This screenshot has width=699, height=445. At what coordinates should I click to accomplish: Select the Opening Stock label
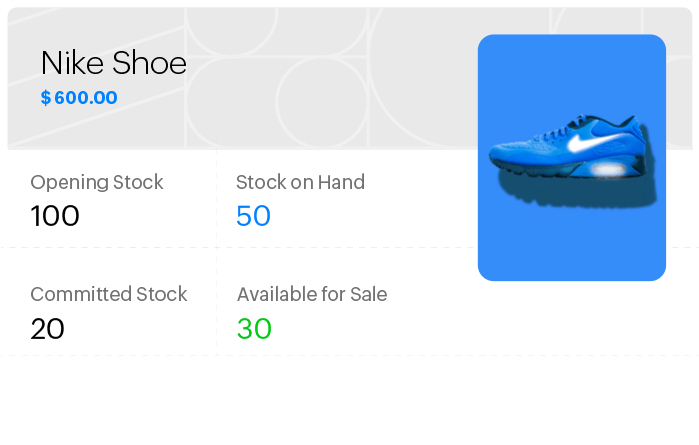click(97, 182)
